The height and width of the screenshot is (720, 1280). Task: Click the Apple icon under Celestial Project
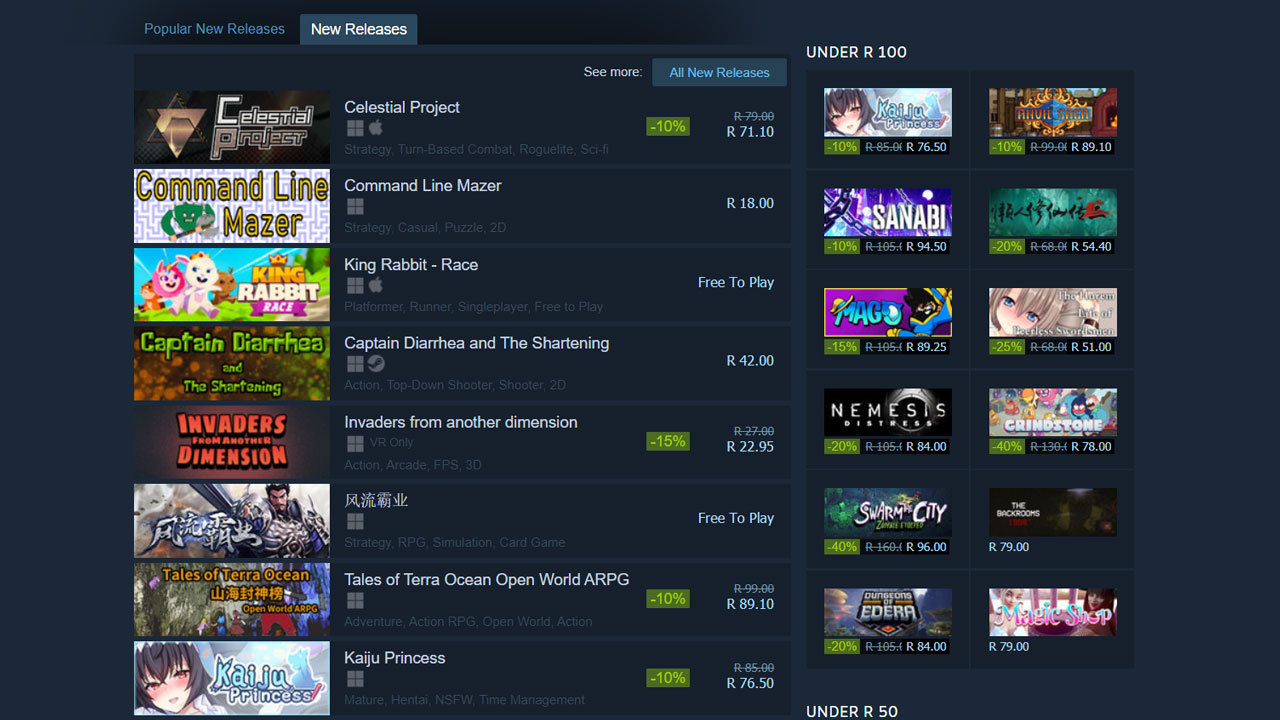376,128
